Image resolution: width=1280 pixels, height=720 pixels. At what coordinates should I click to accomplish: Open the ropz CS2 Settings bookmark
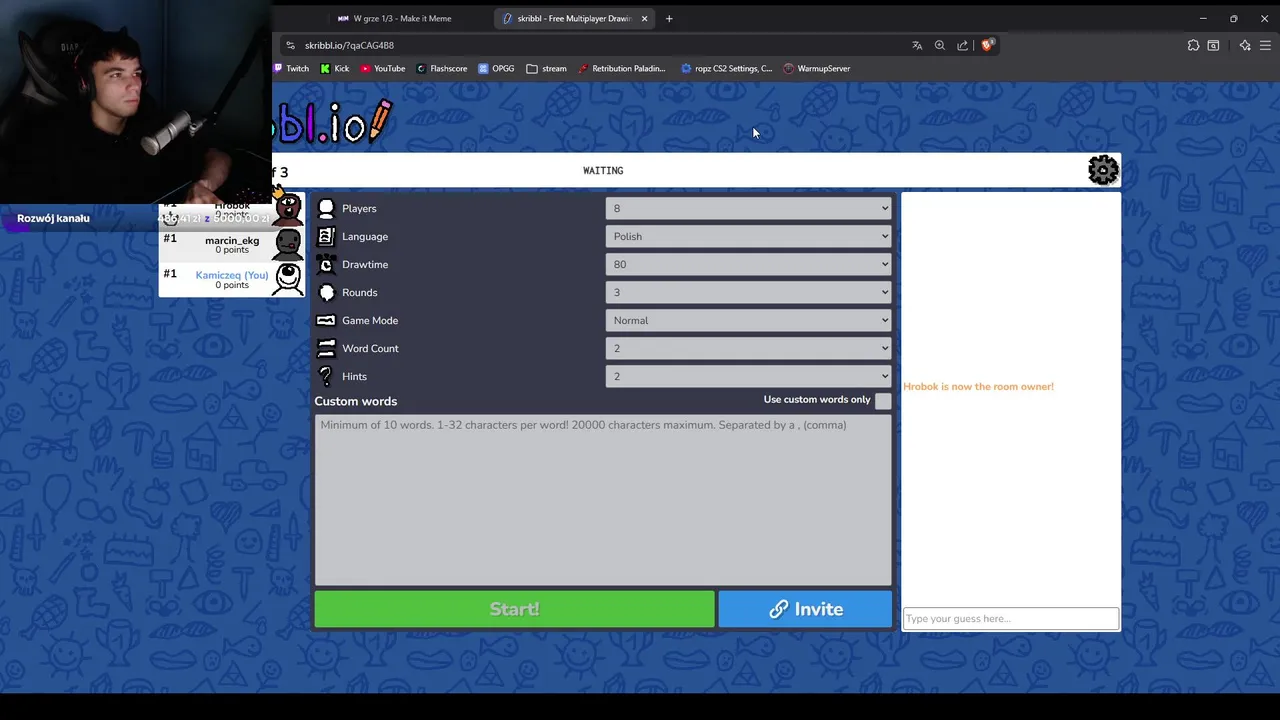726,68
